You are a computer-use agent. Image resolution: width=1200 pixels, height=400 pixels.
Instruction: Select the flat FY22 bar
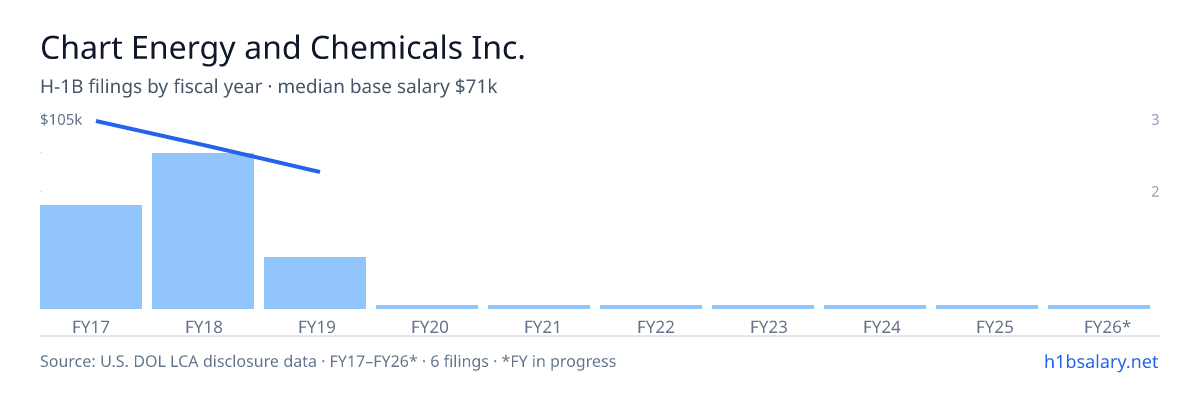coord(651,307)
